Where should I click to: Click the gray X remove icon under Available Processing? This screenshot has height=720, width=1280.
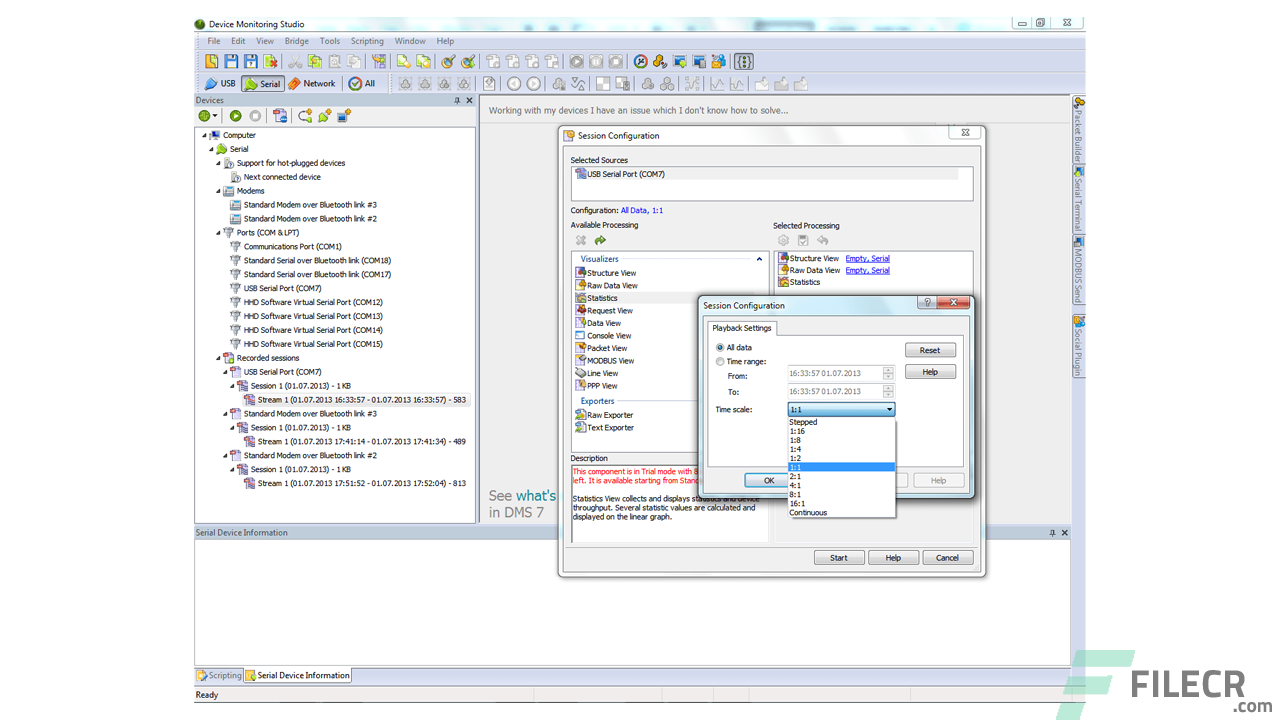click(x=581, y=240)
